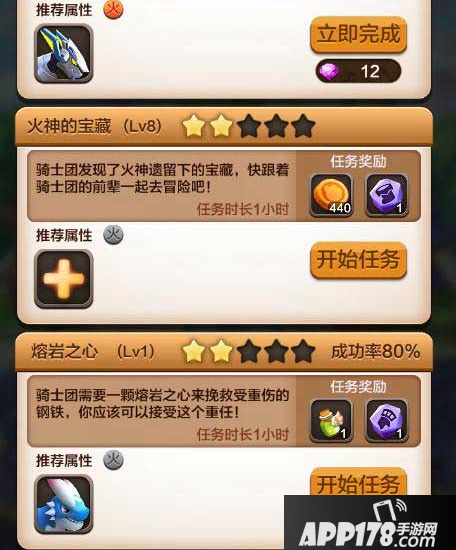Viewport: 456px width, 550px height.
Task: Click the purple rune reward in 火神的宝藏
Action: (x=387, y=195)
